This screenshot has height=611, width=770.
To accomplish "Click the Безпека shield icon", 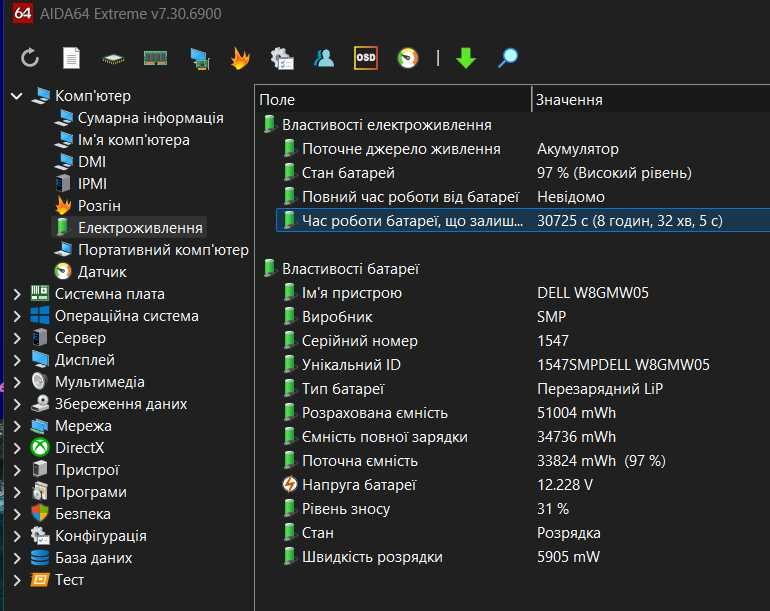I will [40, 514].
